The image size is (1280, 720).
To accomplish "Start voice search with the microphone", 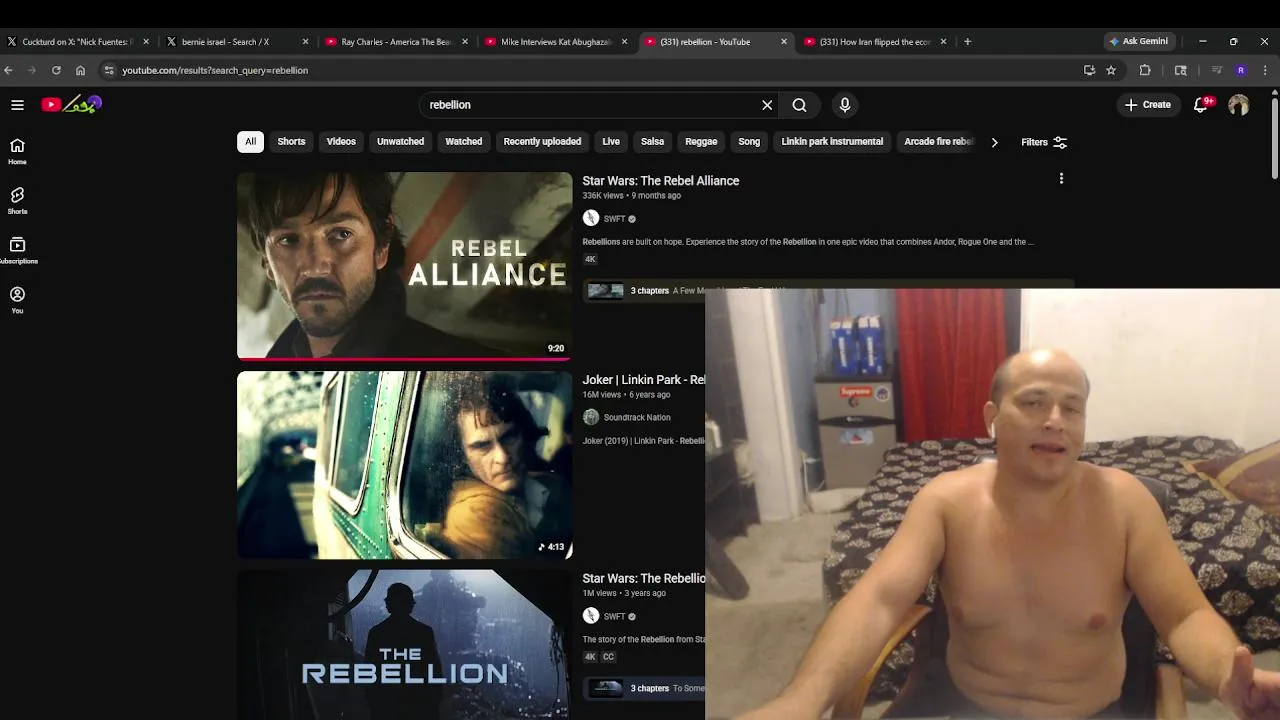I will pyautogui.click(x=845, y=105).
